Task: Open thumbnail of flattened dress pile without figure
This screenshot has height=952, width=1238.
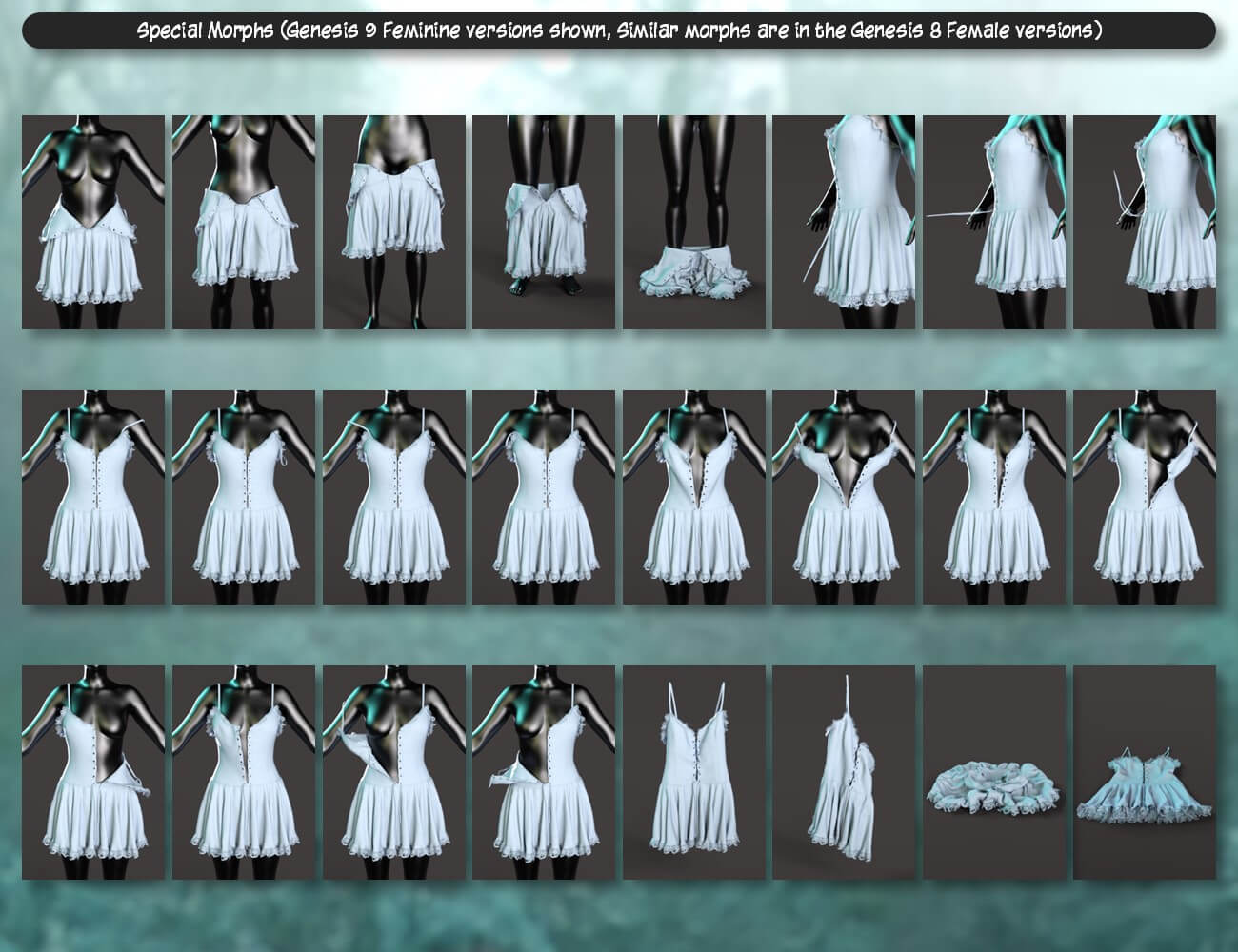Action: [x=994, y=772]
